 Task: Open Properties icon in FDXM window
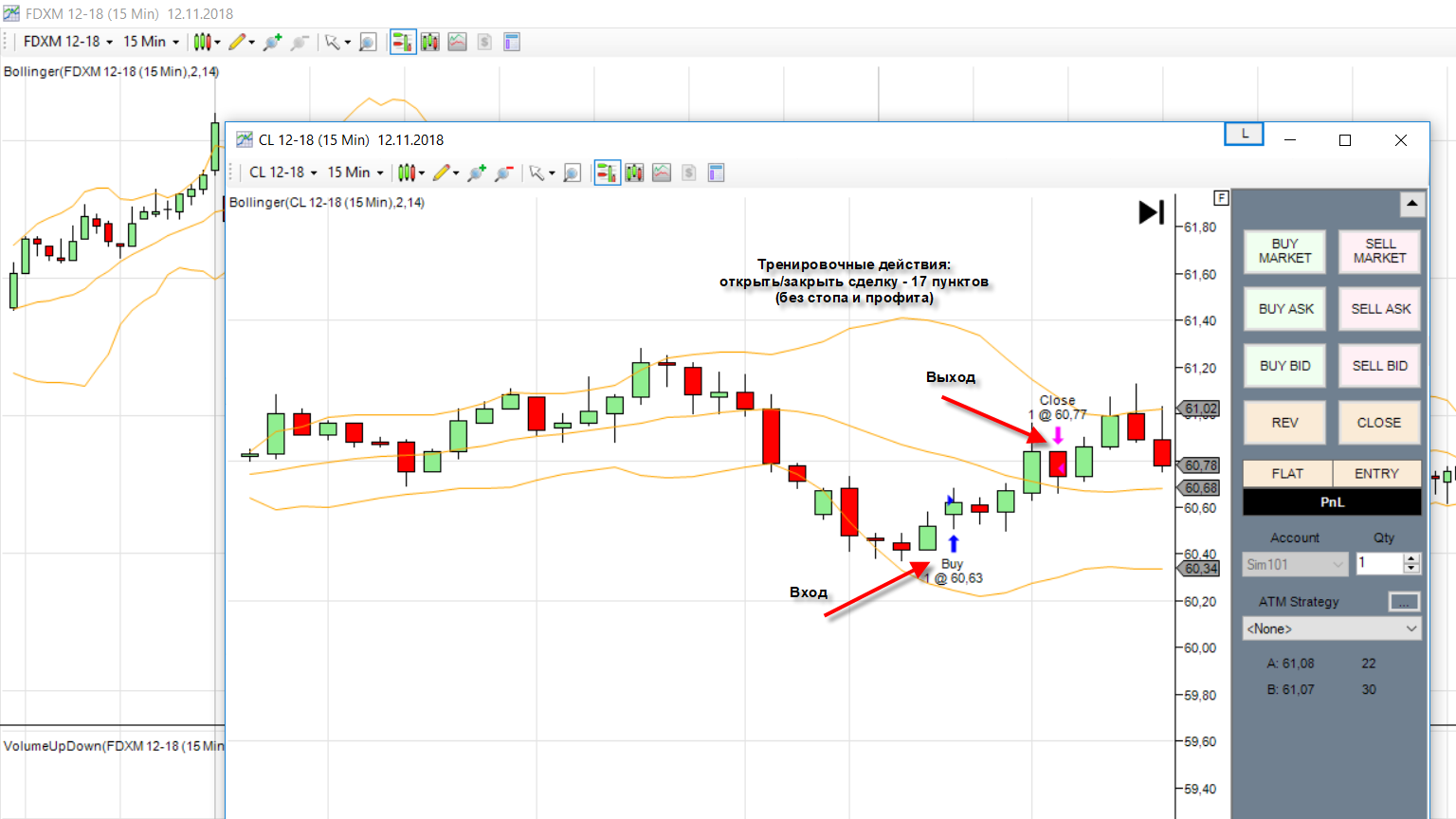512,42
